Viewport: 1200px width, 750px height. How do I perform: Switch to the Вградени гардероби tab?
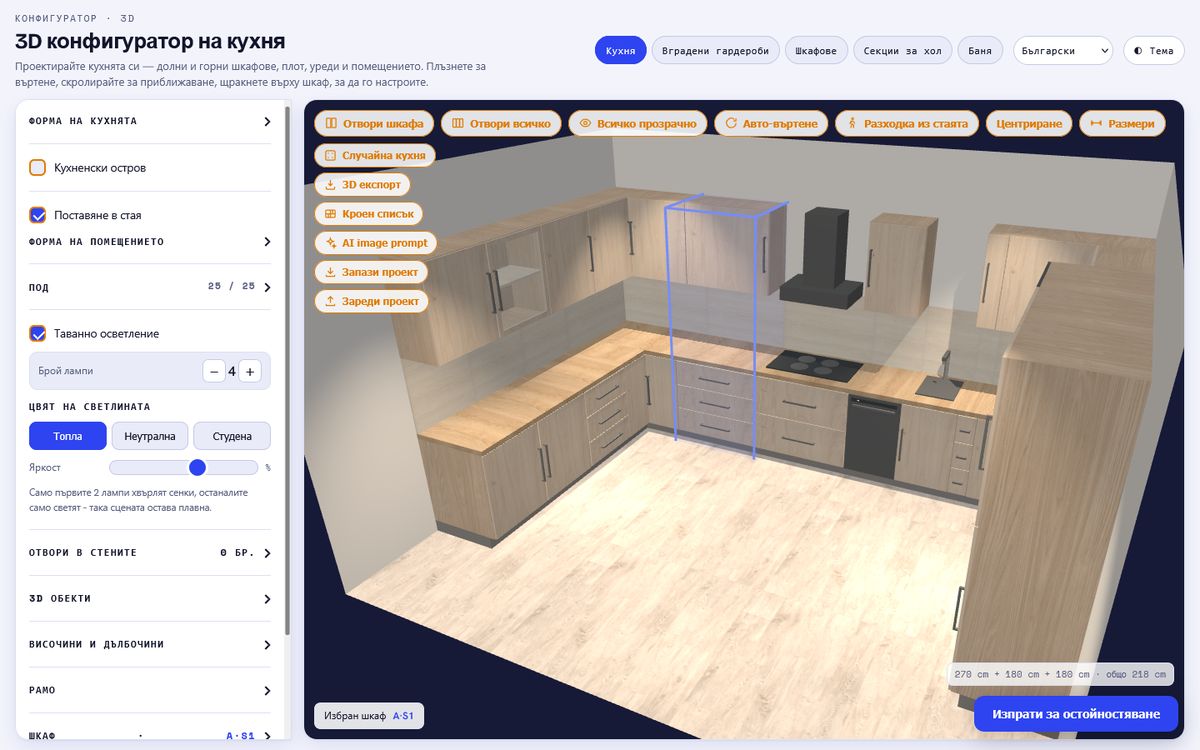pos(715,51)
